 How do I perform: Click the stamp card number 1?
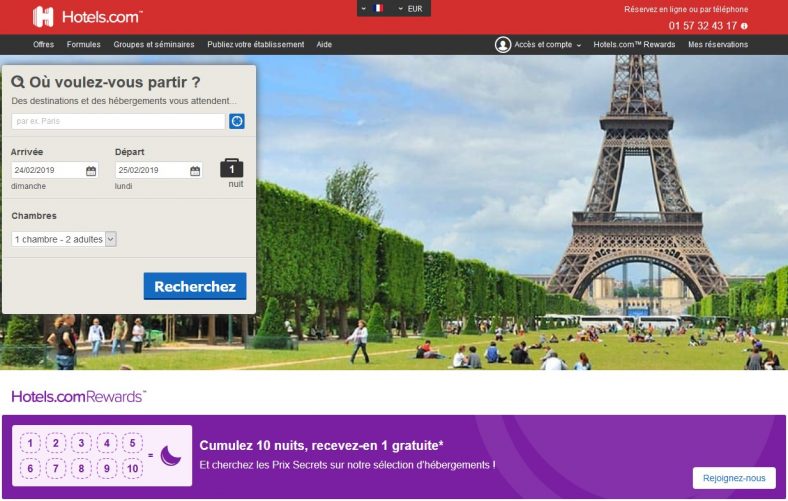(30, 443)
